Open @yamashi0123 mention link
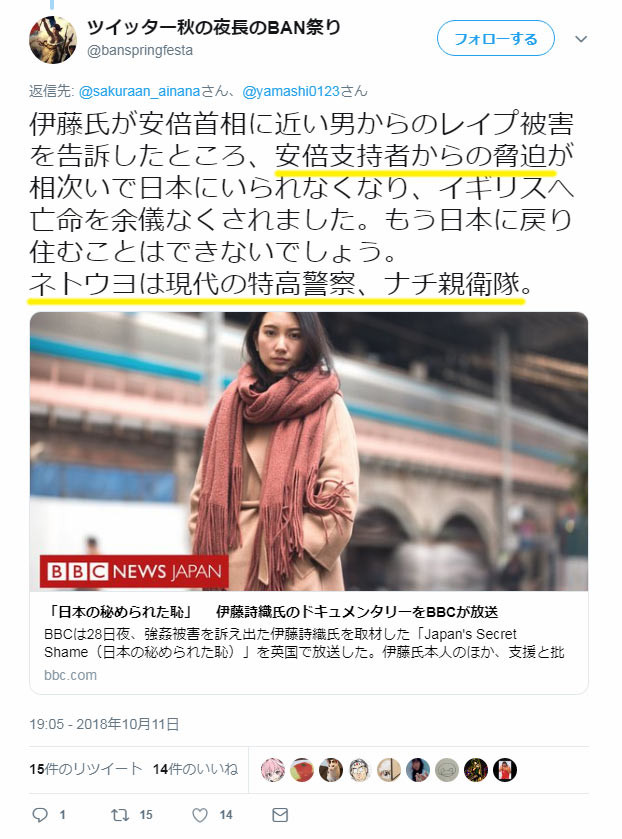 (x=291, y=91)
